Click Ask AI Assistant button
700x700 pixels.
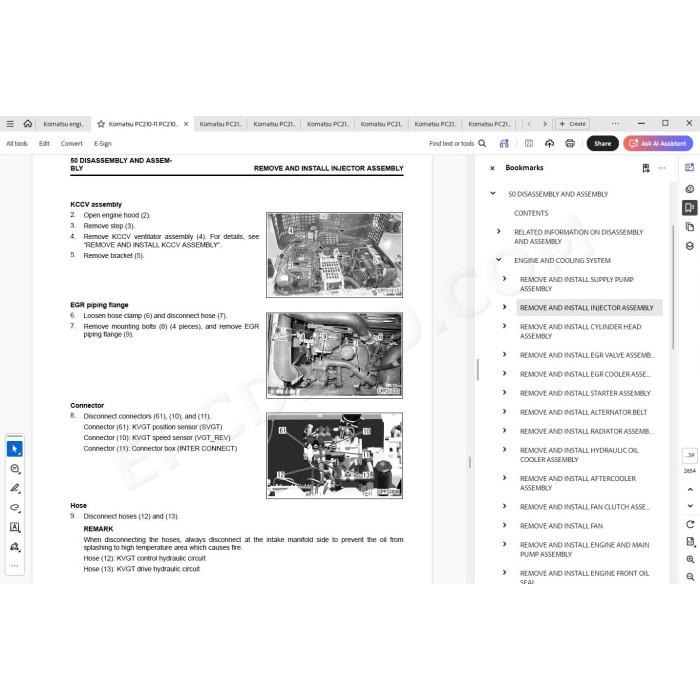(658, 143)
